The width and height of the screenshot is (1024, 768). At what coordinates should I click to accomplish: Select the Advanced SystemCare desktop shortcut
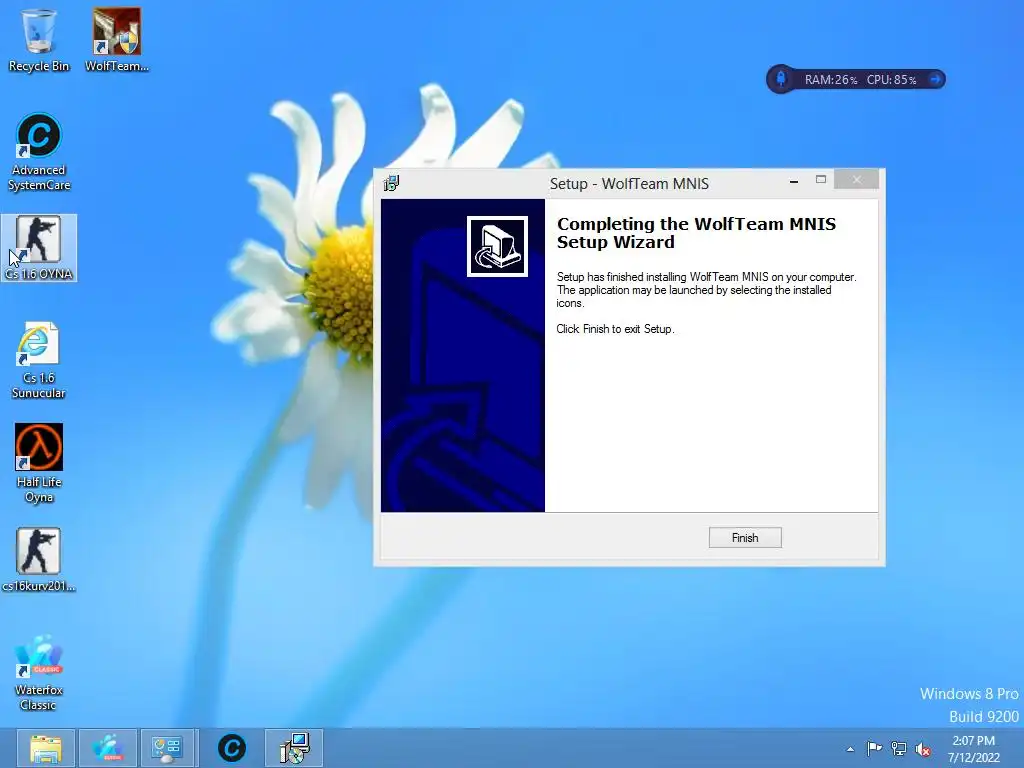[39, 152]
